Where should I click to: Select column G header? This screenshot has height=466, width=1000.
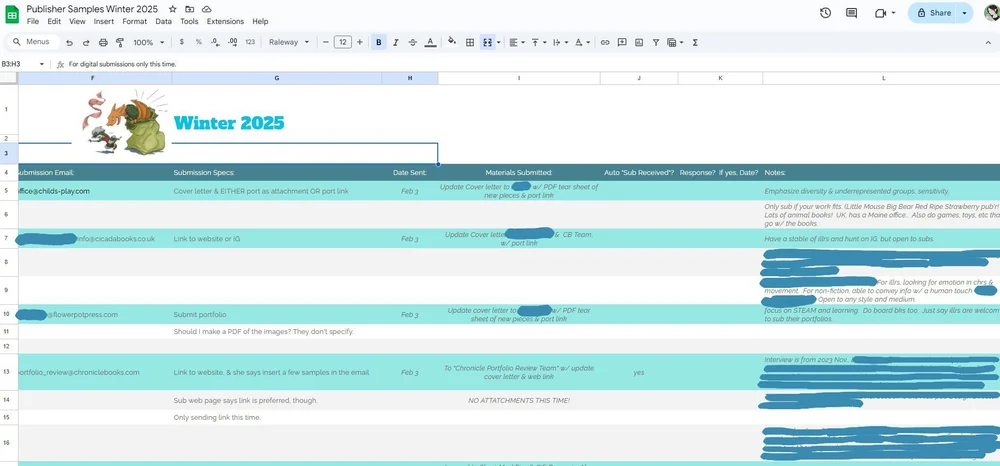[x=277, y=78]
